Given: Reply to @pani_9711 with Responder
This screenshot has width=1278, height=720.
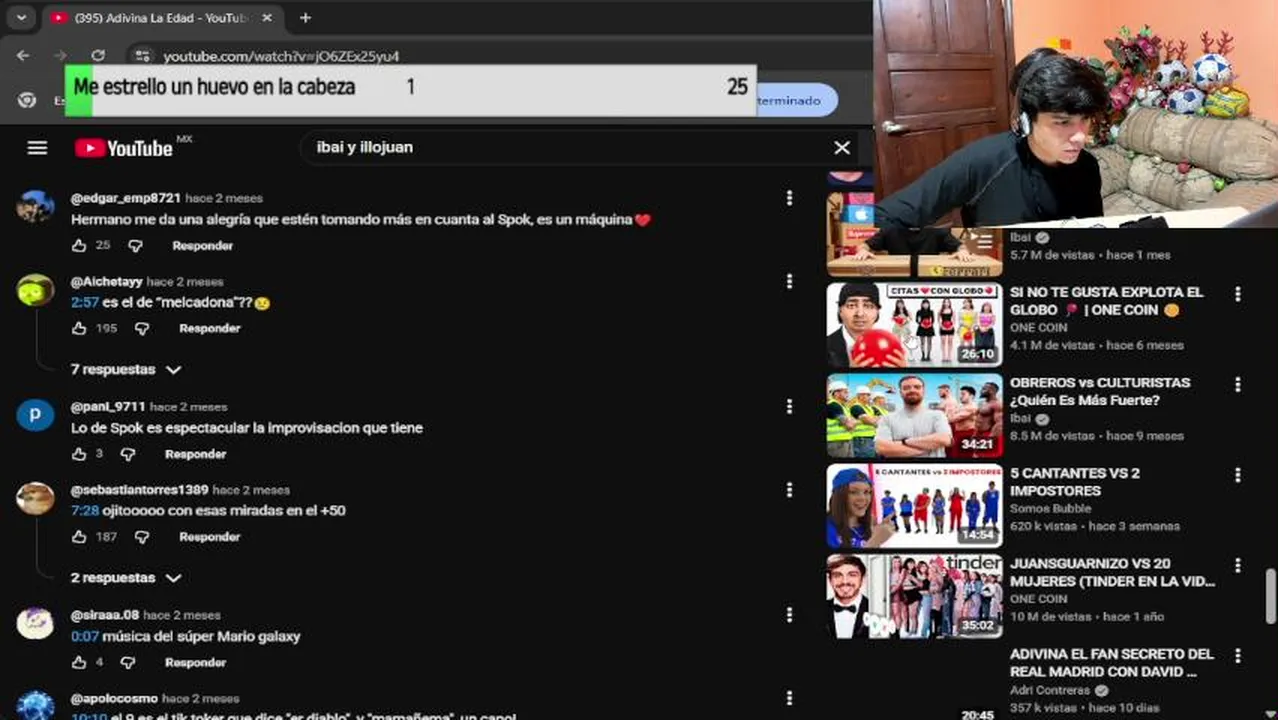Looking at the screenshot, I should coord(195,454).
